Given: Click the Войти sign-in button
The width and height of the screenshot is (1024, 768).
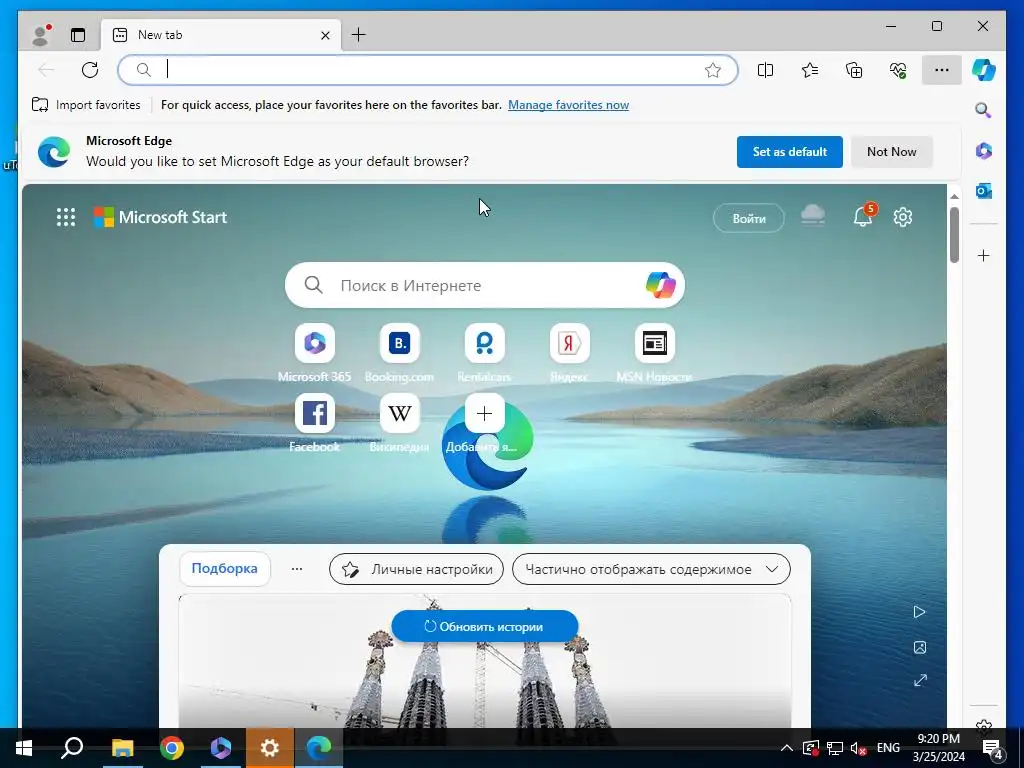Looking at the screenshot, I should click(748, 219).
